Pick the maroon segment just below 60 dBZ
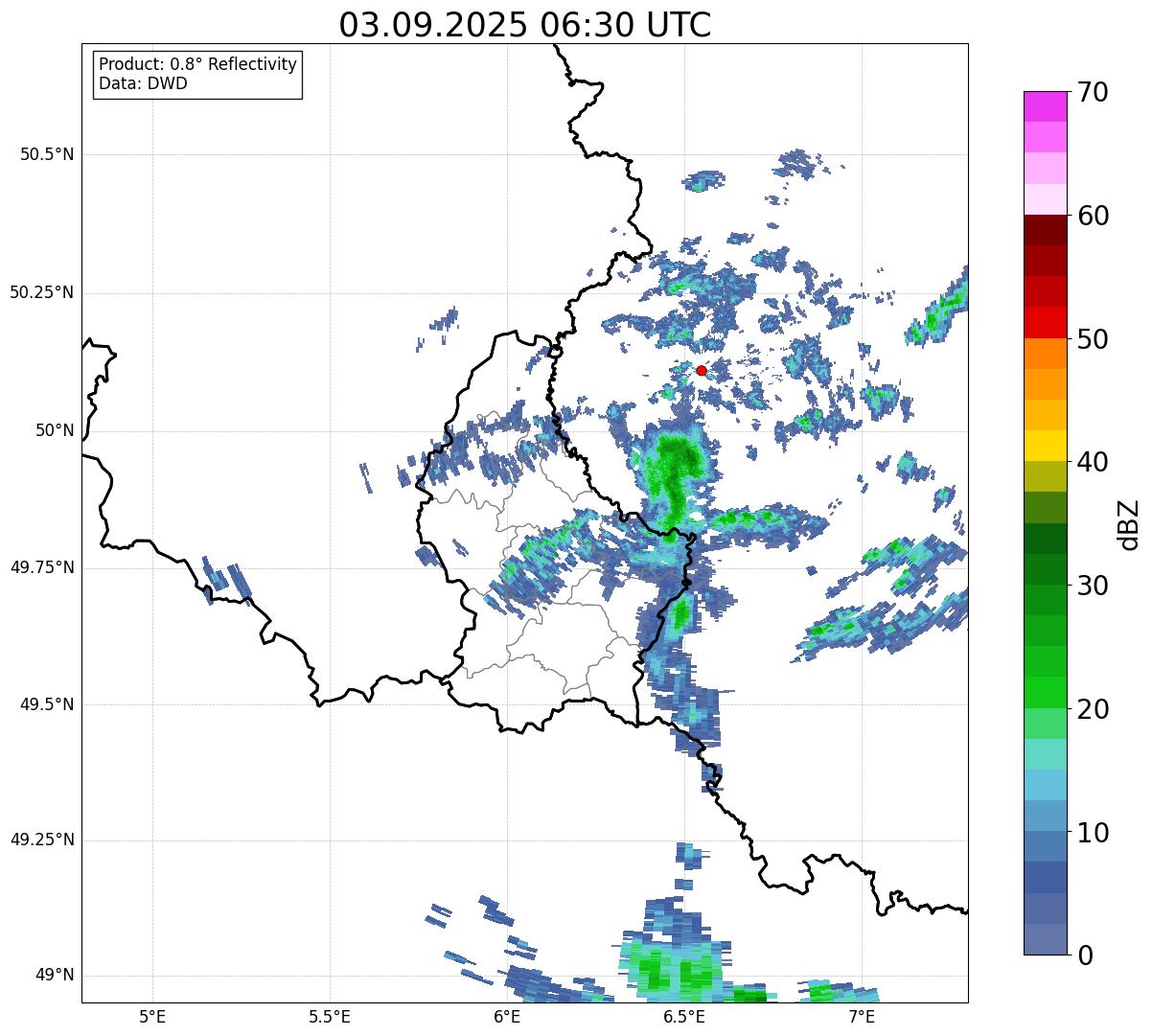The height and width of the screenshot is (1036, 1152). [1046, 230]
